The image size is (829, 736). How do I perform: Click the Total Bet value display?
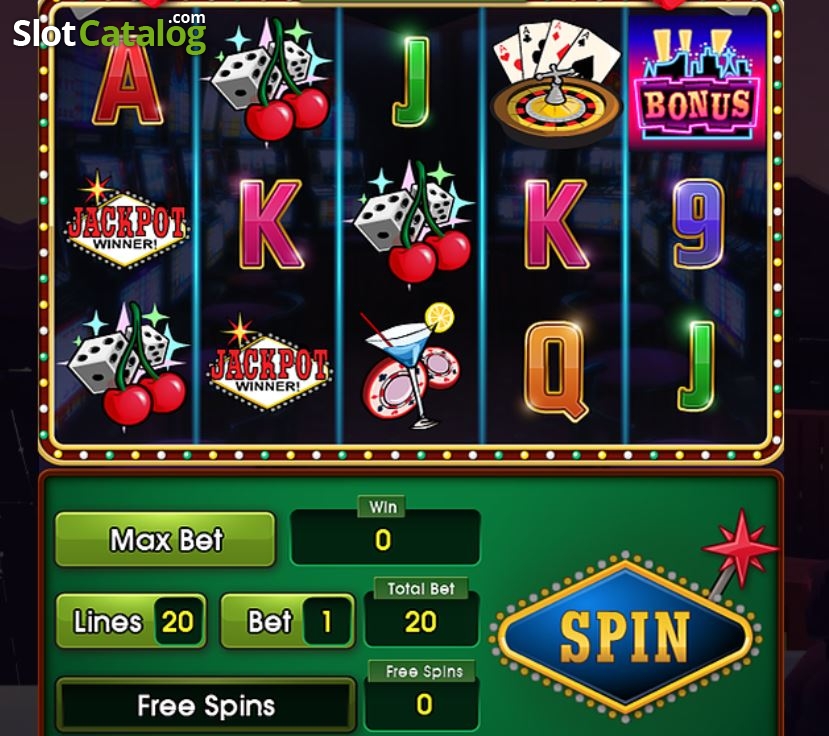(x=421, y=620)
